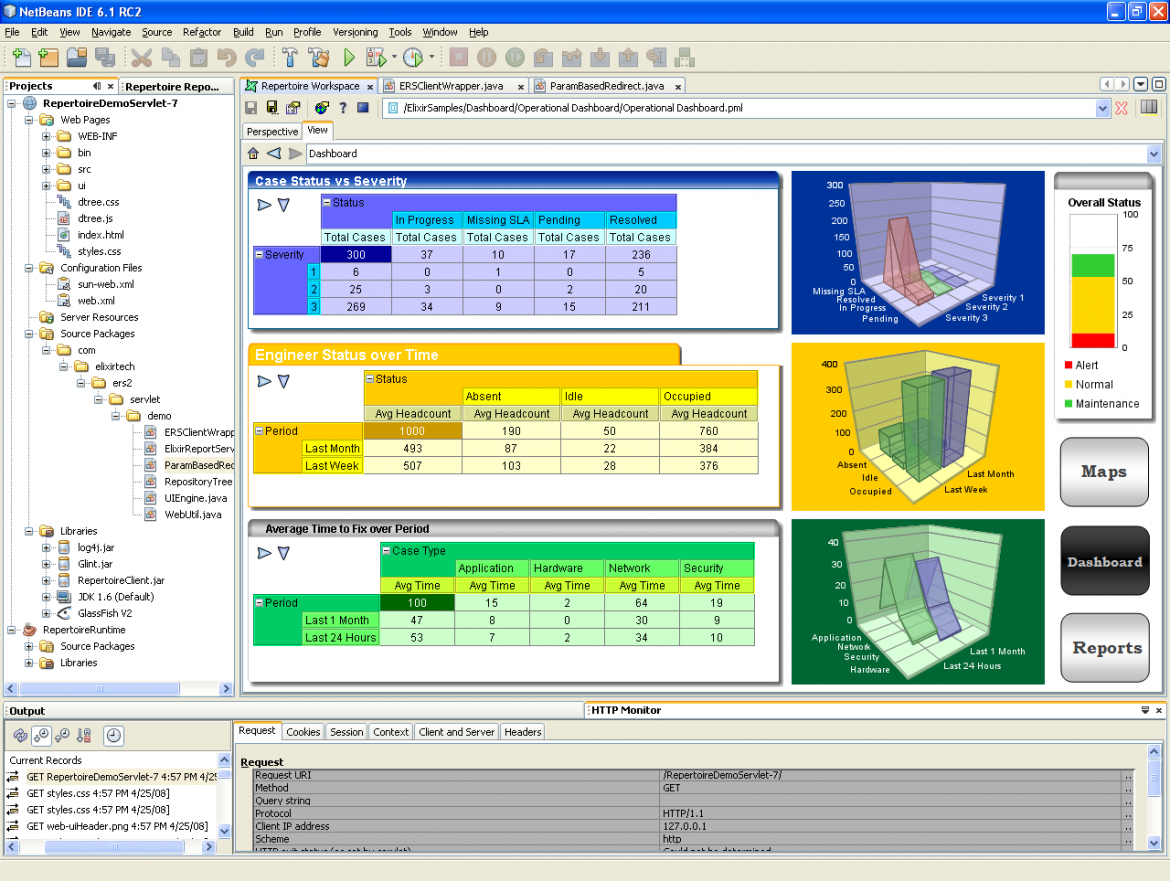
Task: Click the New File toolbar icon
Action: coord(21,58)
